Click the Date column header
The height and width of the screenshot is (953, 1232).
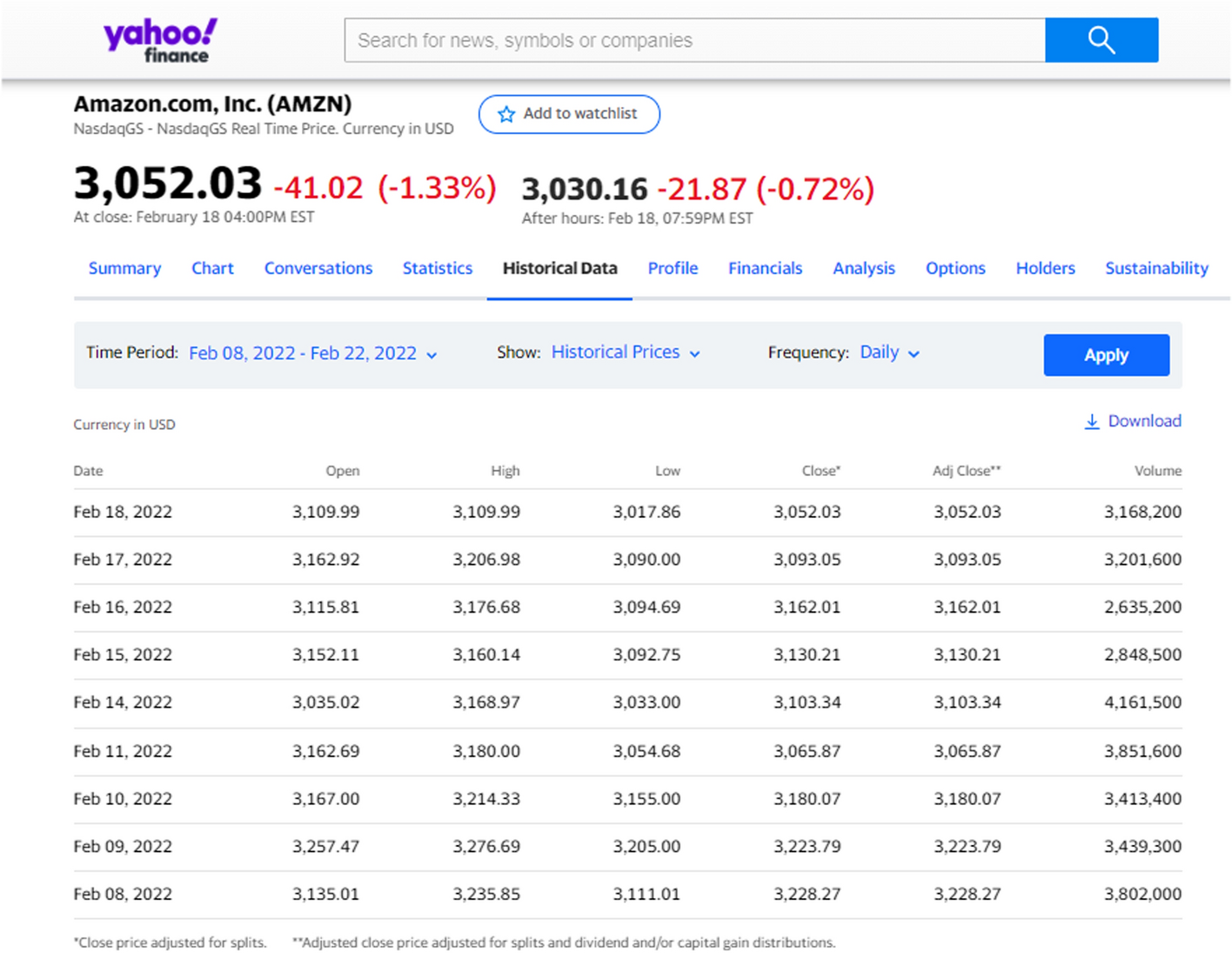pyautogui.click(x=88, y=471)
